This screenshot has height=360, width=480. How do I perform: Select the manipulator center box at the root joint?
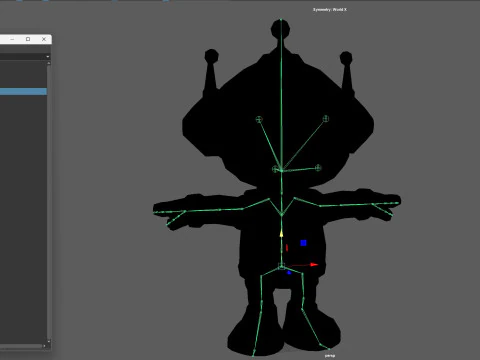pyautogui.click(x=281, y=266)
